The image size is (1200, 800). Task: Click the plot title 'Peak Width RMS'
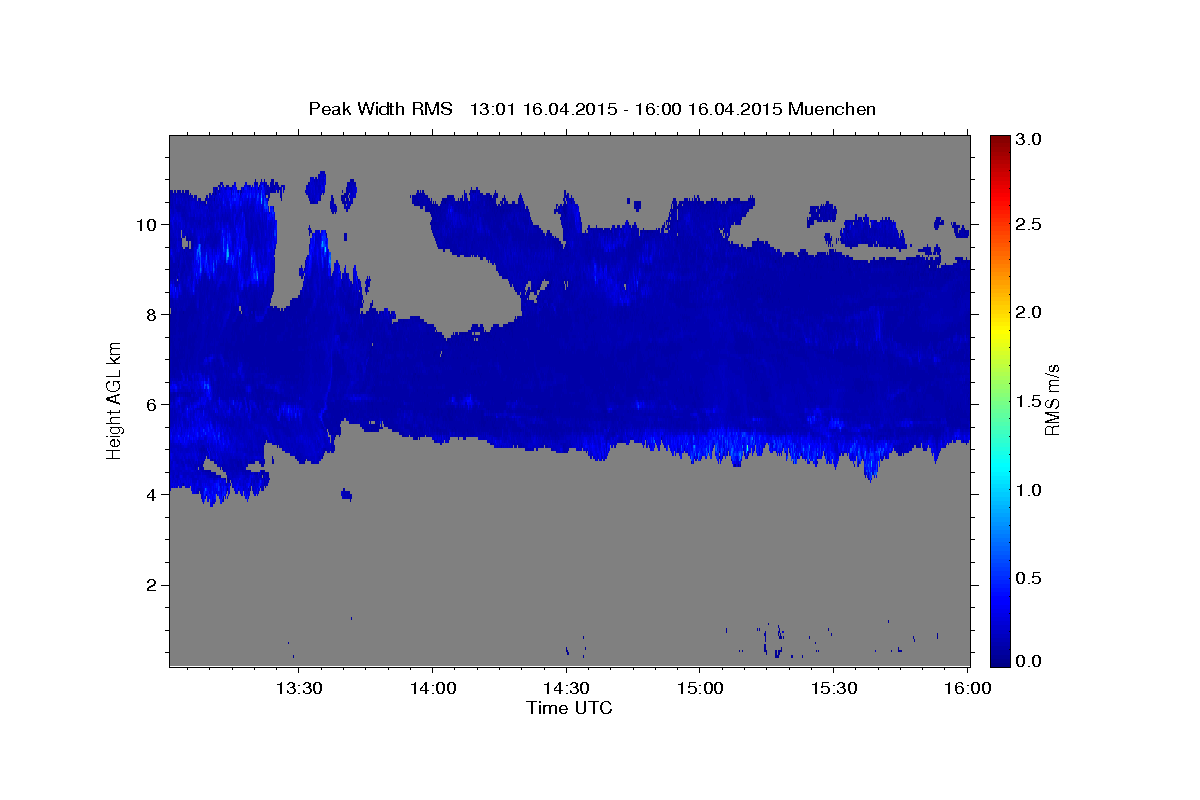coord(380,109)
